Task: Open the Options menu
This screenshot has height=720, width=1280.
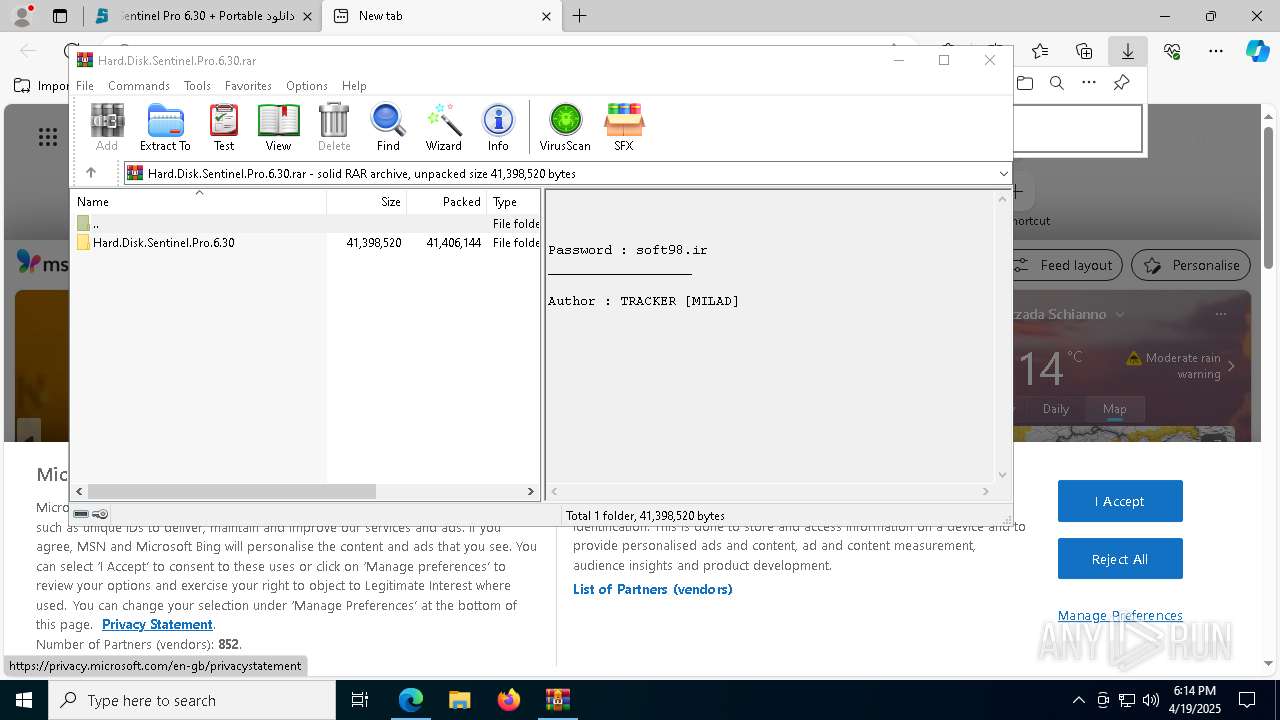Action: [x=307, y=86]
